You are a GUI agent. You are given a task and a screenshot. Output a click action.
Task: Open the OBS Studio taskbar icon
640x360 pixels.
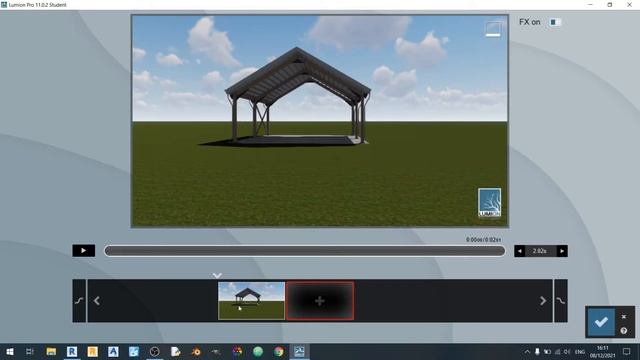coord(155,351)
